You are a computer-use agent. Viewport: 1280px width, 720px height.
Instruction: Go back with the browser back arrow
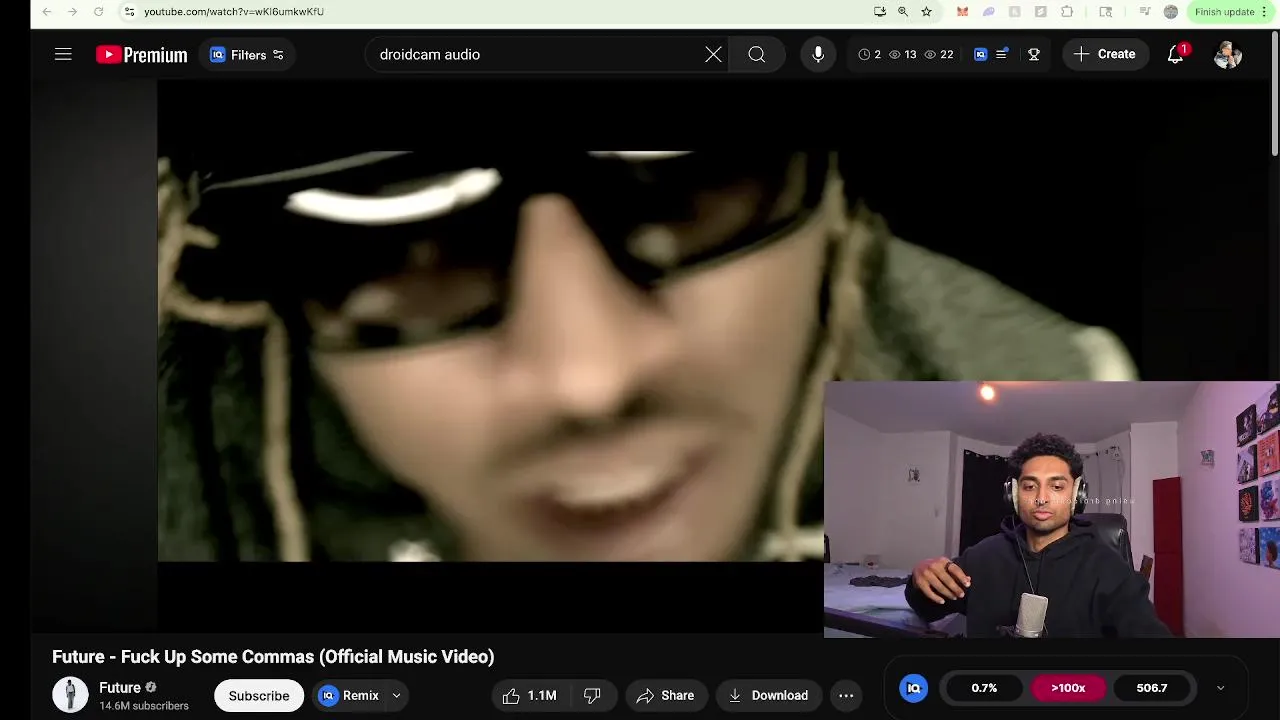tap(46, 12)
